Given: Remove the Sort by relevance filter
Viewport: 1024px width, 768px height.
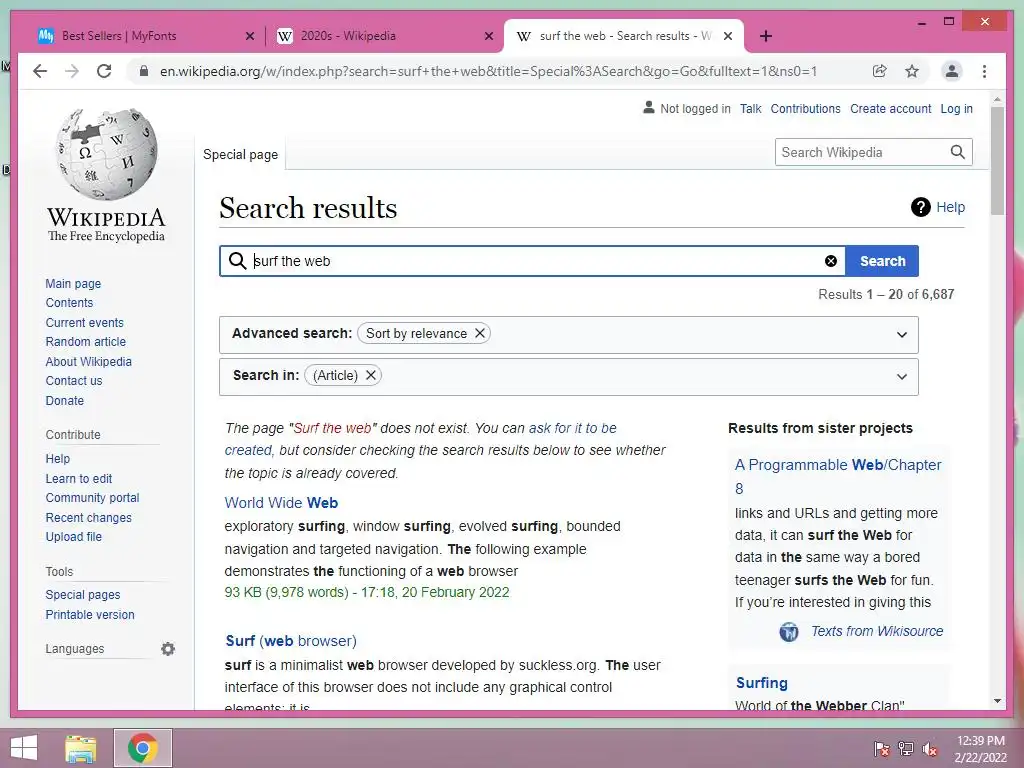Looking at the screenshot, I should 480,333.
